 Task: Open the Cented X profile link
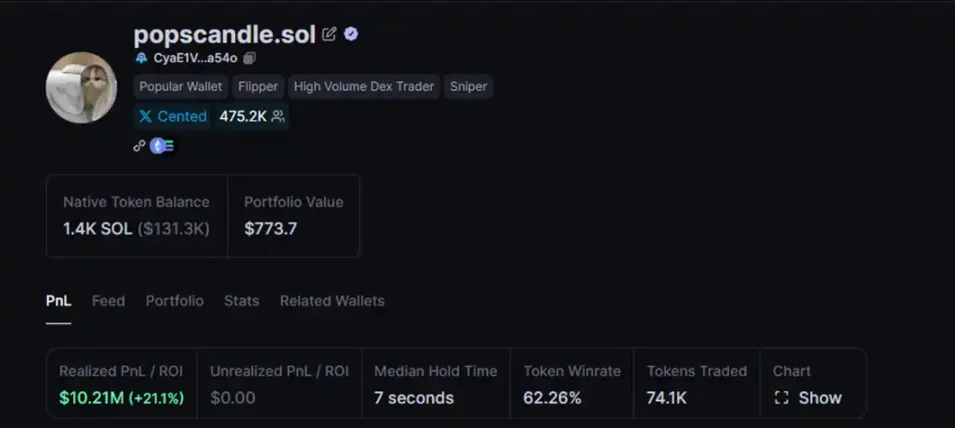pyautogui.click(x=182, y=117)
